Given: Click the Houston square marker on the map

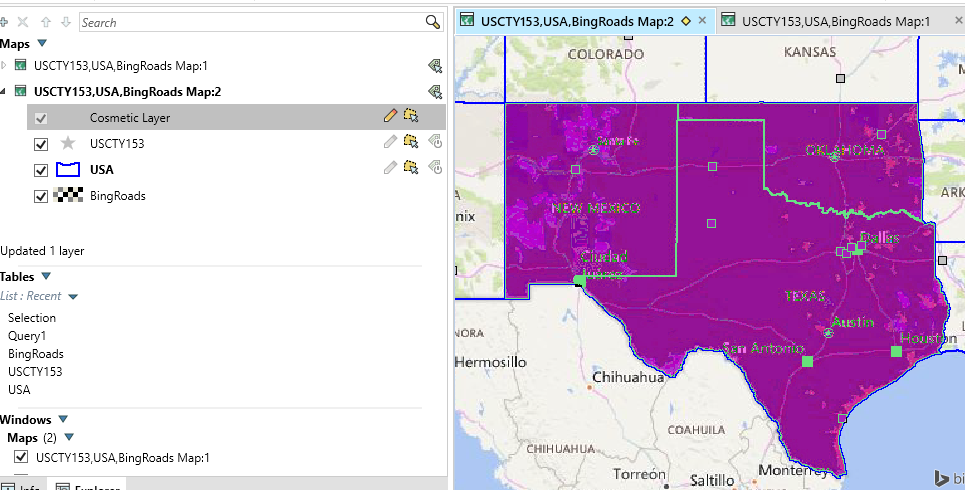Looking at the screenshot, I should [x=896, y=351].
